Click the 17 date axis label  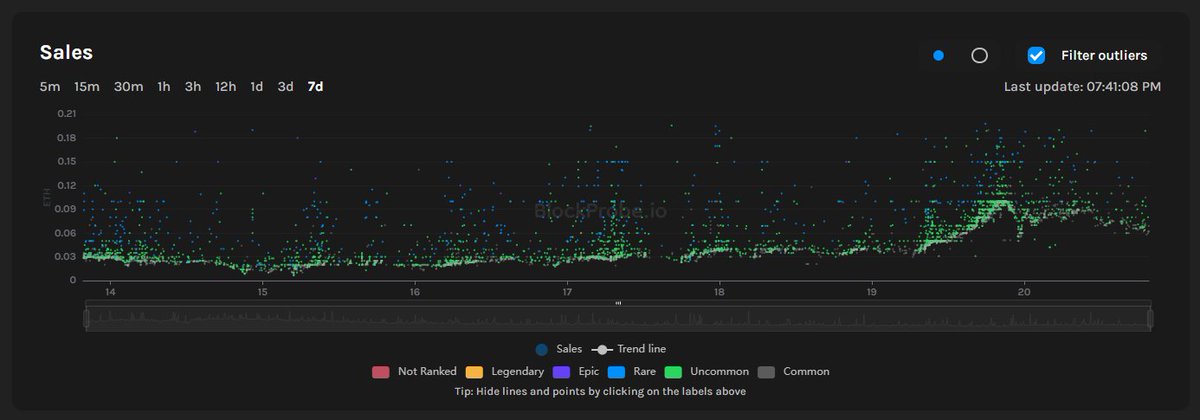(567, 292)
